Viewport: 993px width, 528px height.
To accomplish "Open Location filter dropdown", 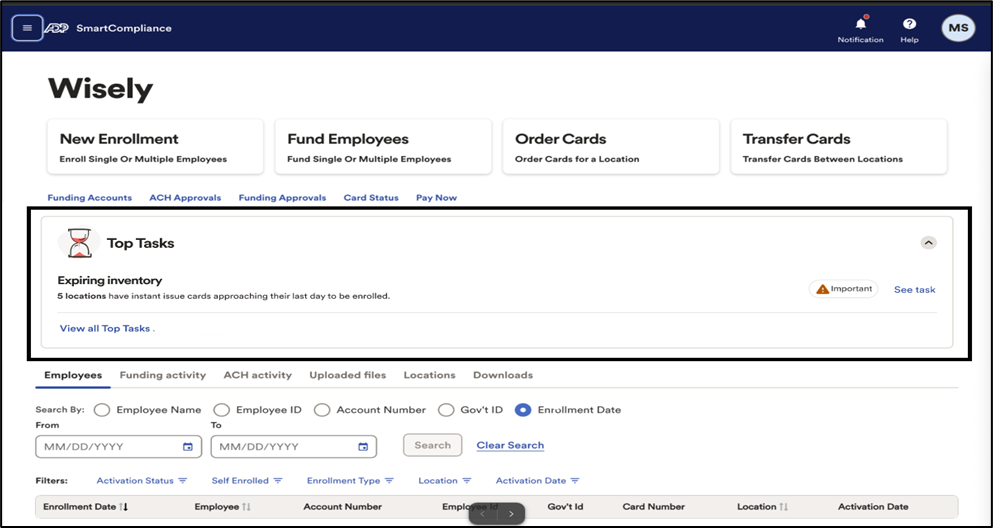I will click(445, 481).
